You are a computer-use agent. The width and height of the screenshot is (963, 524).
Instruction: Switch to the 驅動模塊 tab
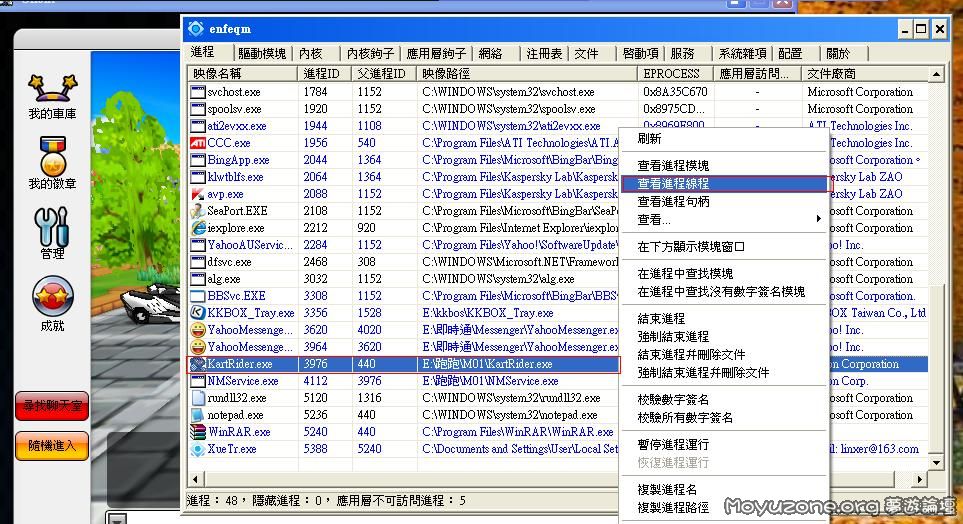tap(262, 53)
